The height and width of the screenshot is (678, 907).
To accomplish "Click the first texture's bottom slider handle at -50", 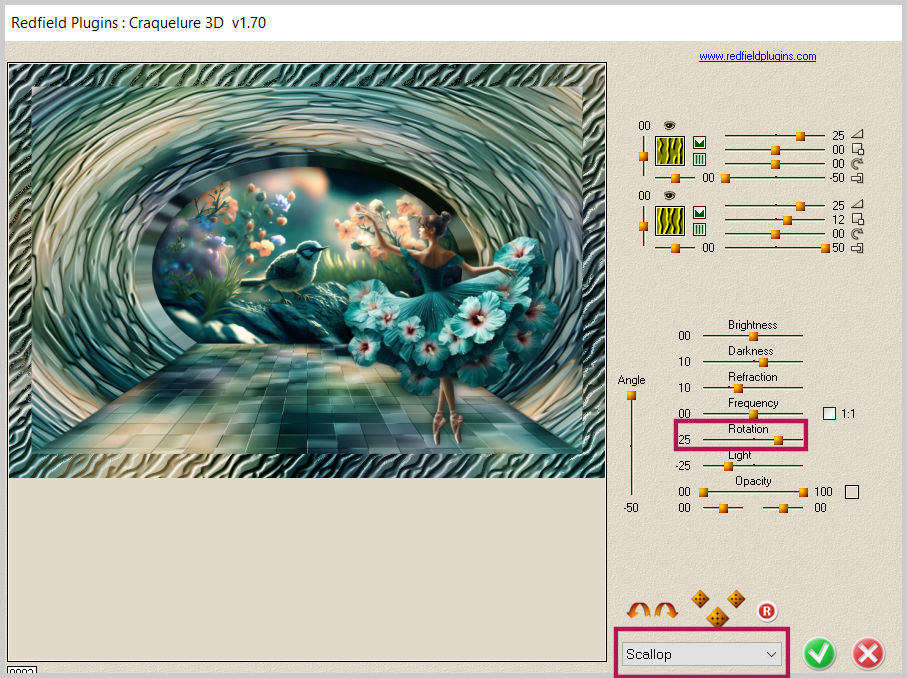I will [726, 178].
